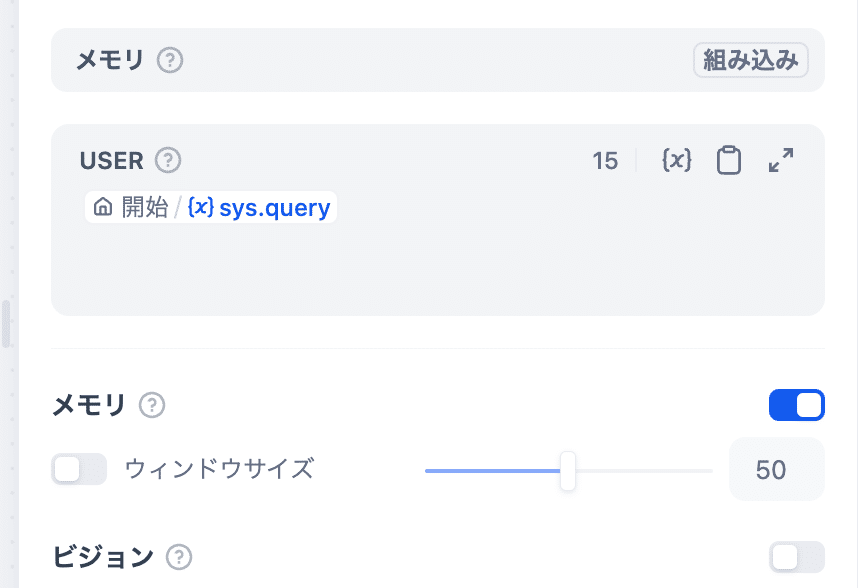Click the ウィンドウサイズ slider handle
The image size is (858, 588).
click(x=568, y=470)
